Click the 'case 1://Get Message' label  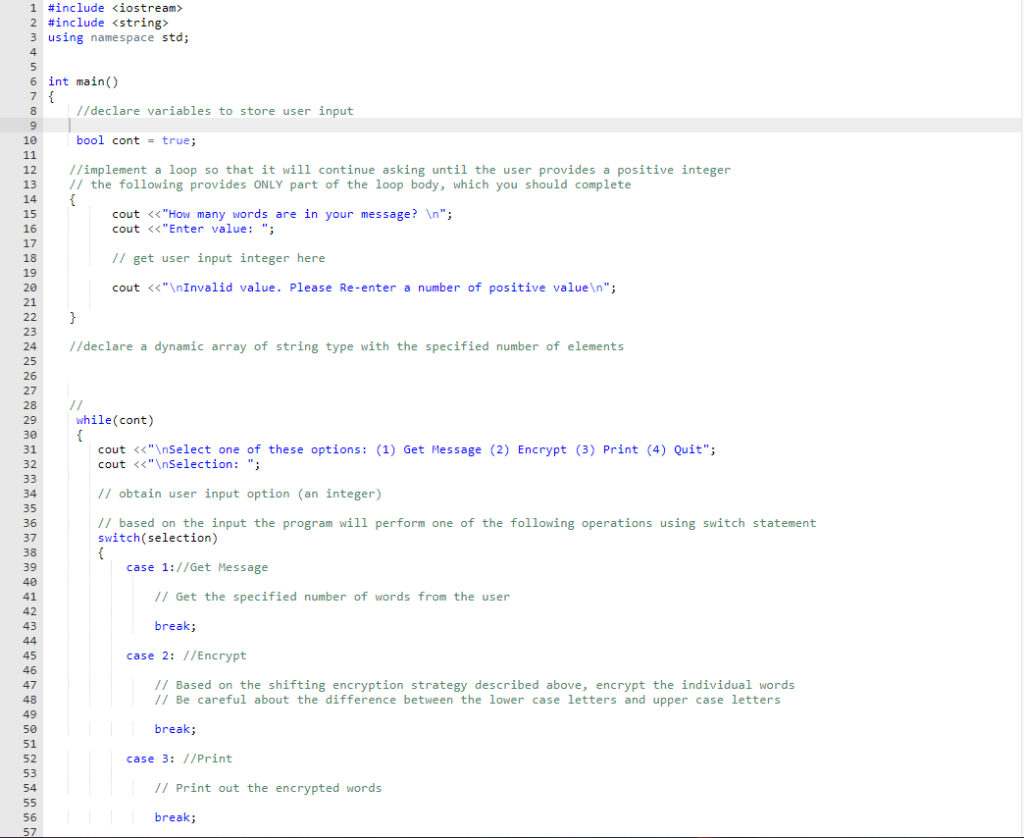tap(180, 567)
